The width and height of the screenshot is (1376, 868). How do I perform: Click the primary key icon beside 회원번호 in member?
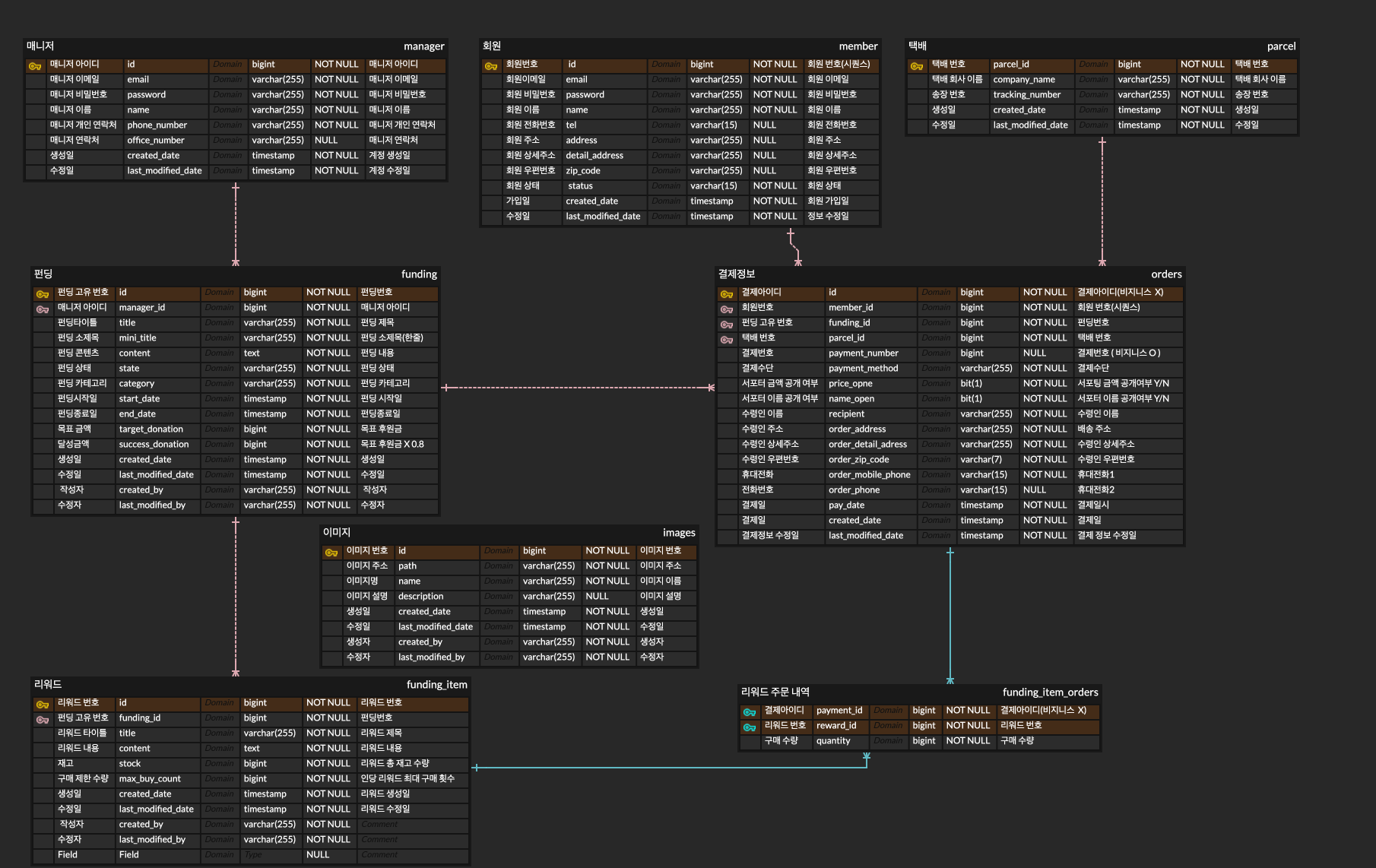pos(491,66)
